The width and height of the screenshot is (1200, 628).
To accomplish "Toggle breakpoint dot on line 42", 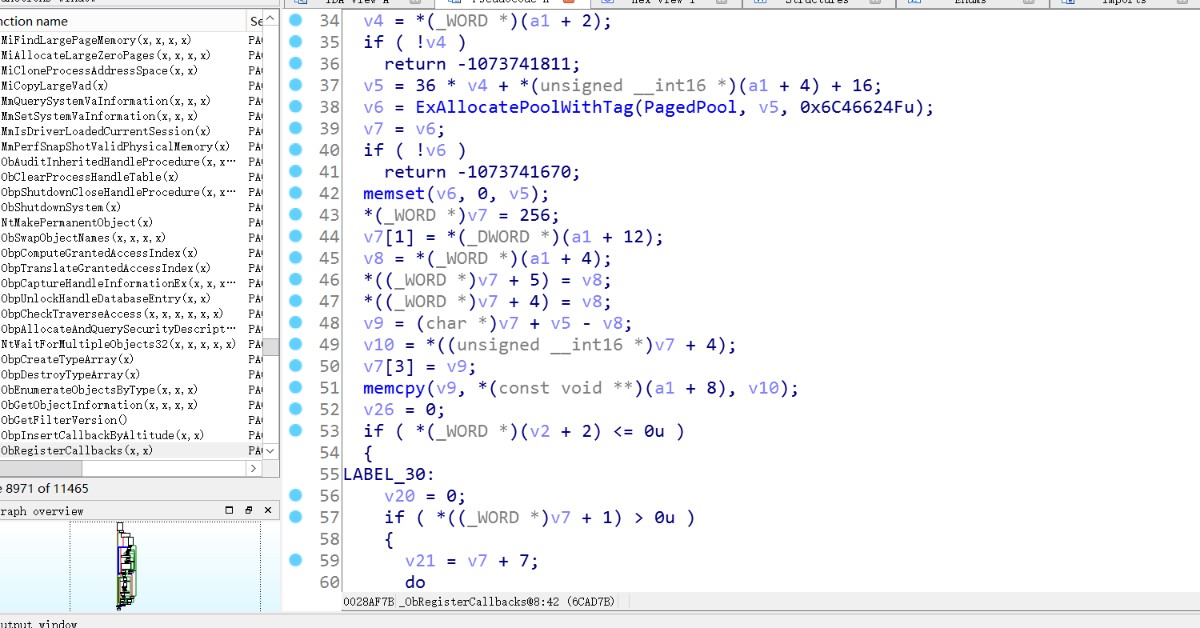I will (x=296, y=192).
